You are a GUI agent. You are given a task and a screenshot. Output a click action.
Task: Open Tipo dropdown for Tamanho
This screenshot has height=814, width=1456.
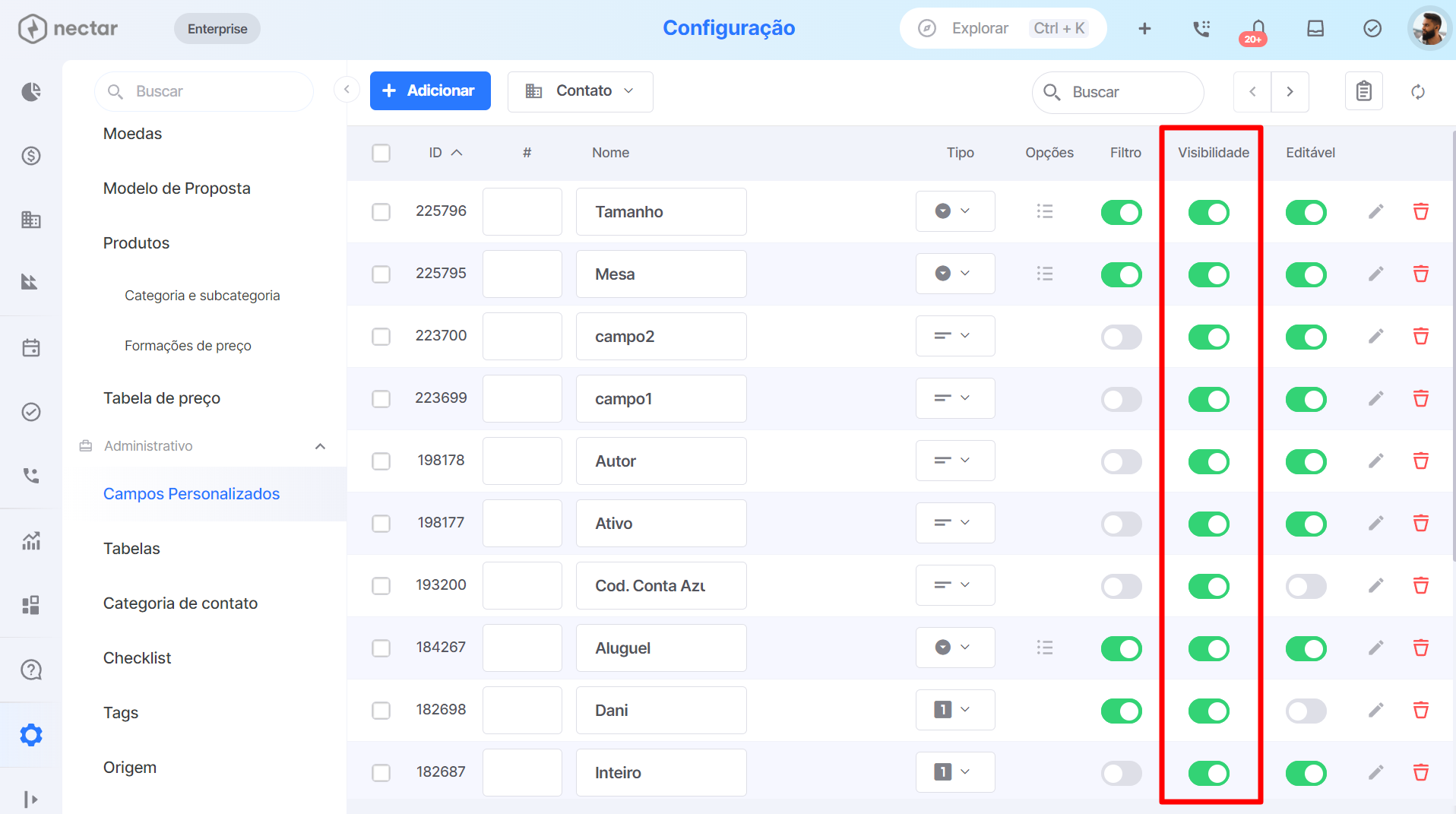tap(955, 211)
